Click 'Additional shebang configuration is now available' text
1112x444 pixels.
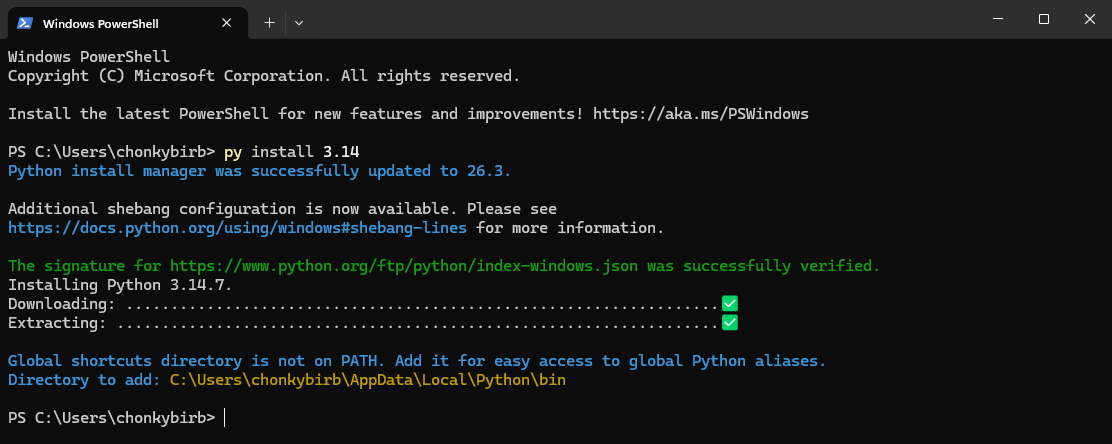click(282, 209)
